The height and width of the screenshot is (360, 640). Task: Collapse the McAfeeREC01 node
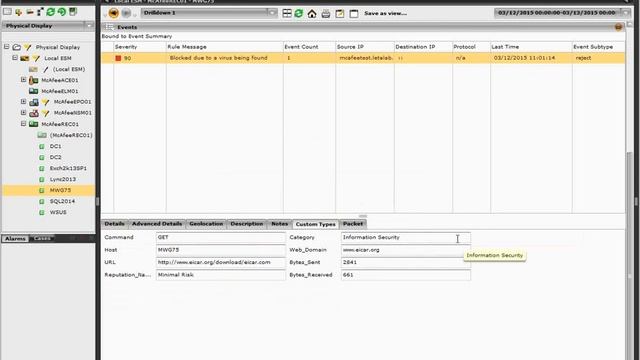(23, 124)
